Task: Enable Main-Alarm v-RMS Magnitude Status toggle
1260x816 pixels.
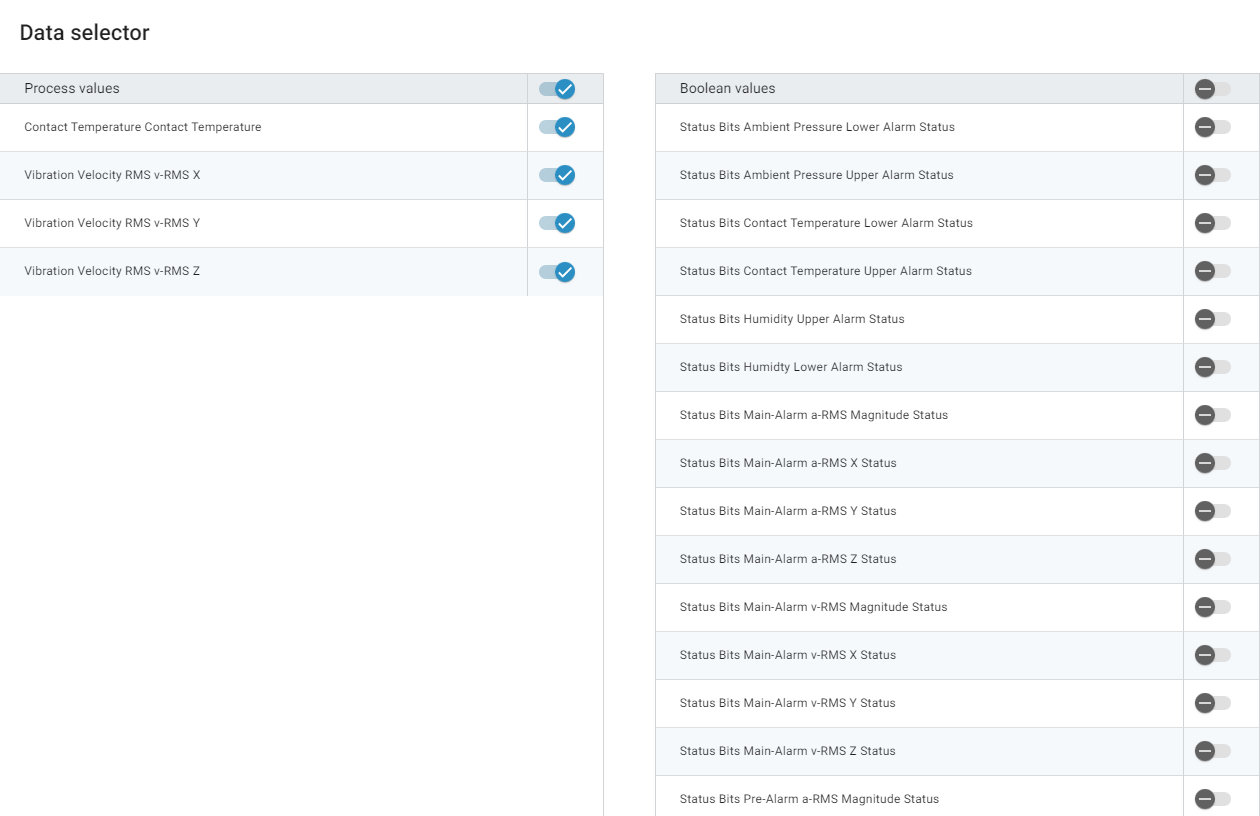Action: tap(1212, 607)
